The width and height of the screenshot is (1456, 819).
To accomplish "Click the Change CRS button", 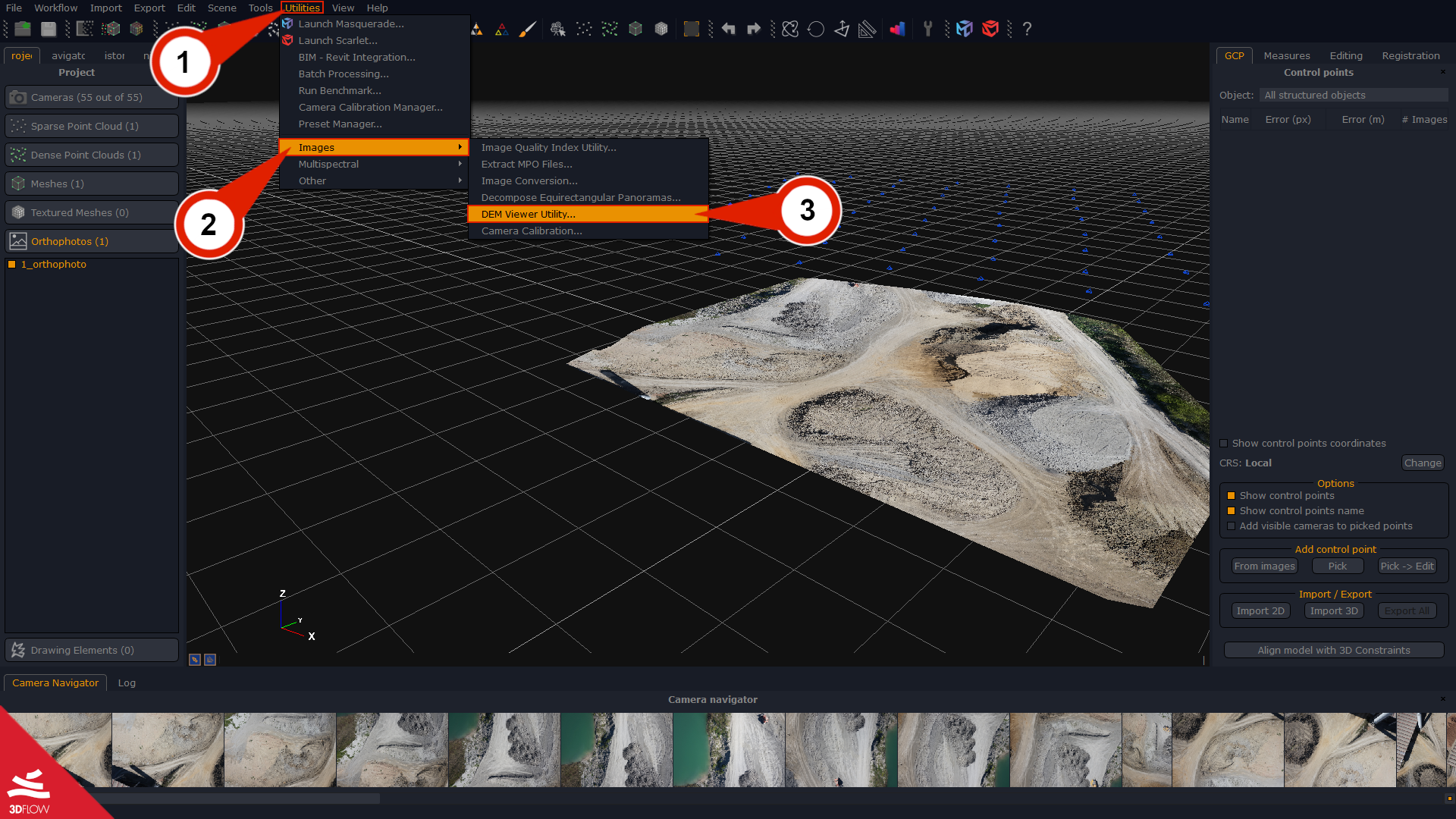I will (1422, 463).
